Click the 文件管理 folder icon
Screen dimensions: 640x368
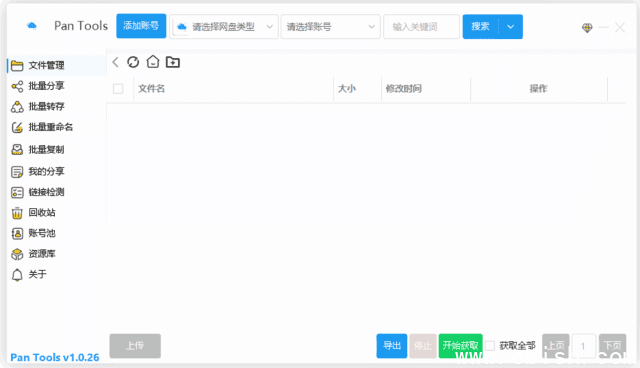point(17,65)
